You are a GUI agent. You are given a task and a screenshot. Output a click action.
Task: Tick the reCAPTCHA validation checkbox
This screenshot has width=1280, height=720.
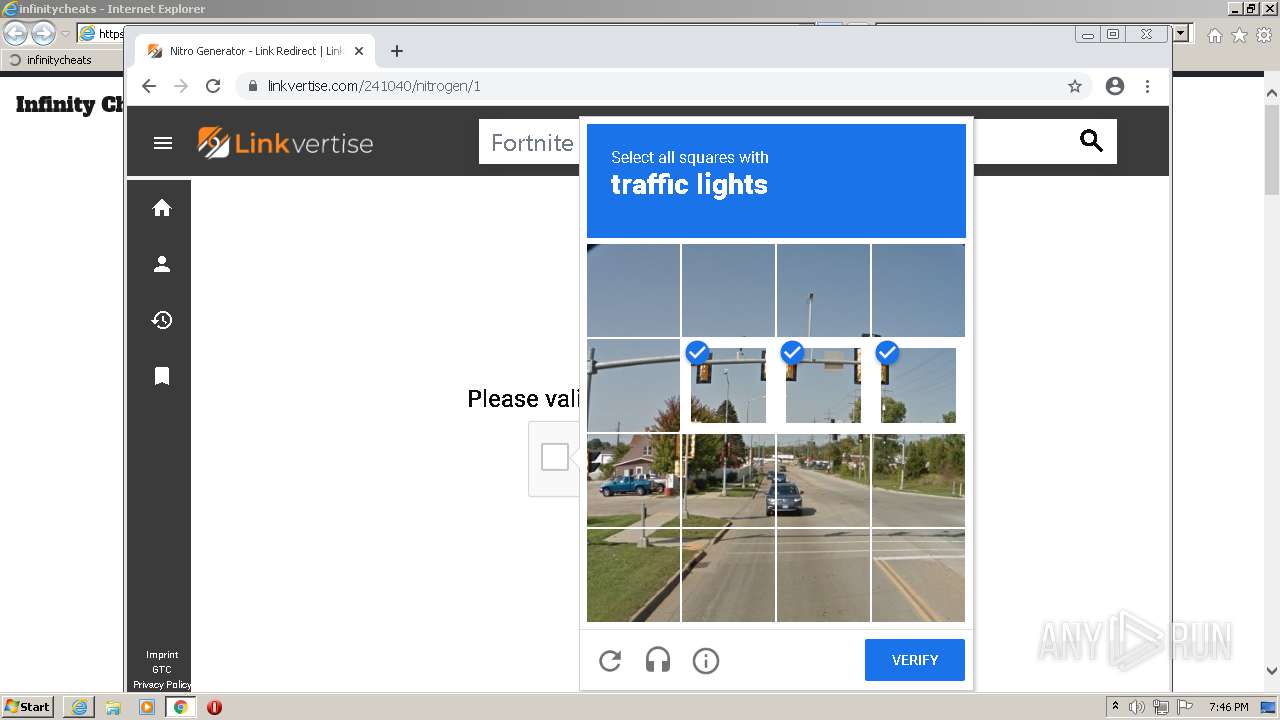tap(555, 457)
